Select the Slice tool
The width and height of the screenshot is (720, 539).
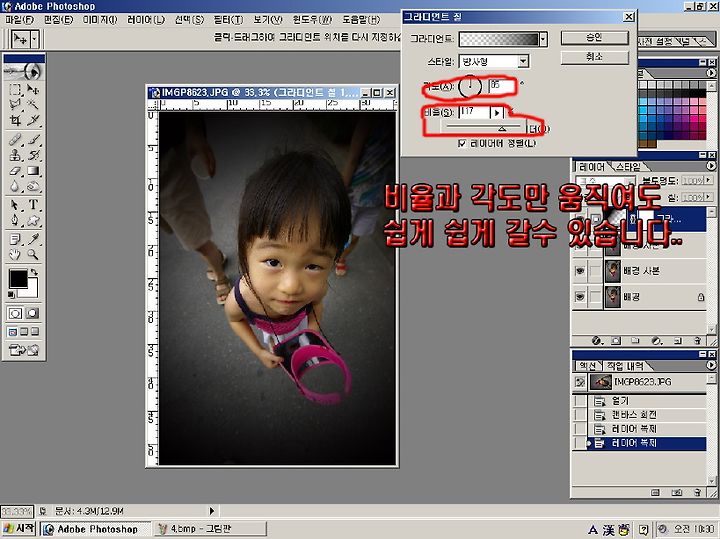coord(33,120)
